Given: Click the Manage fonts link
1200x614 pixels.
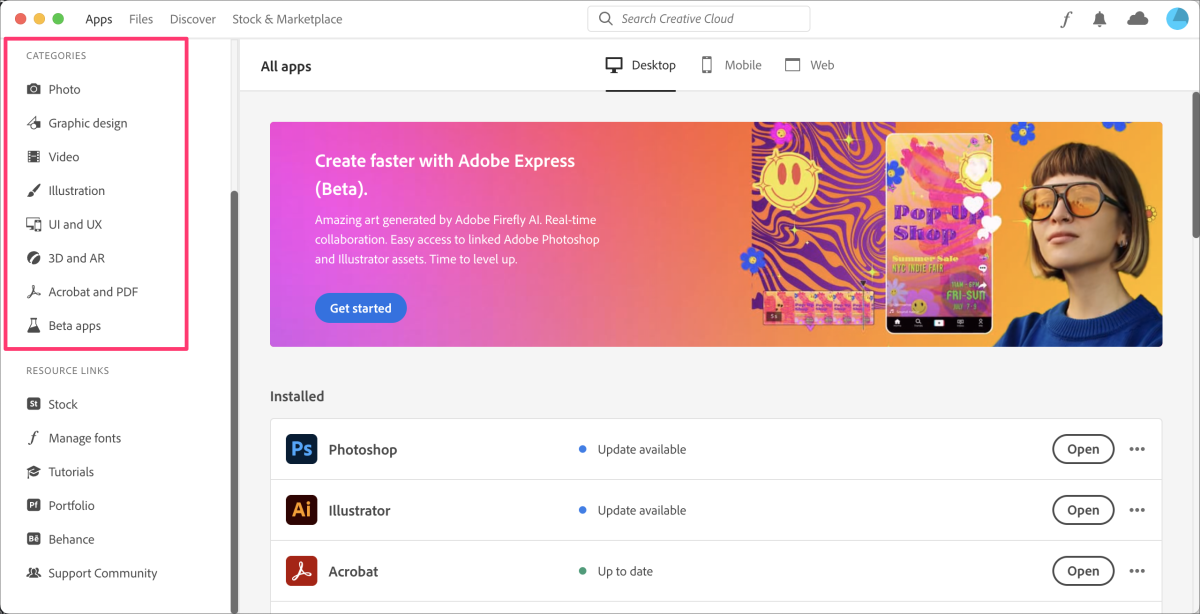Looking at the screenshot, I should pos(85,438).
